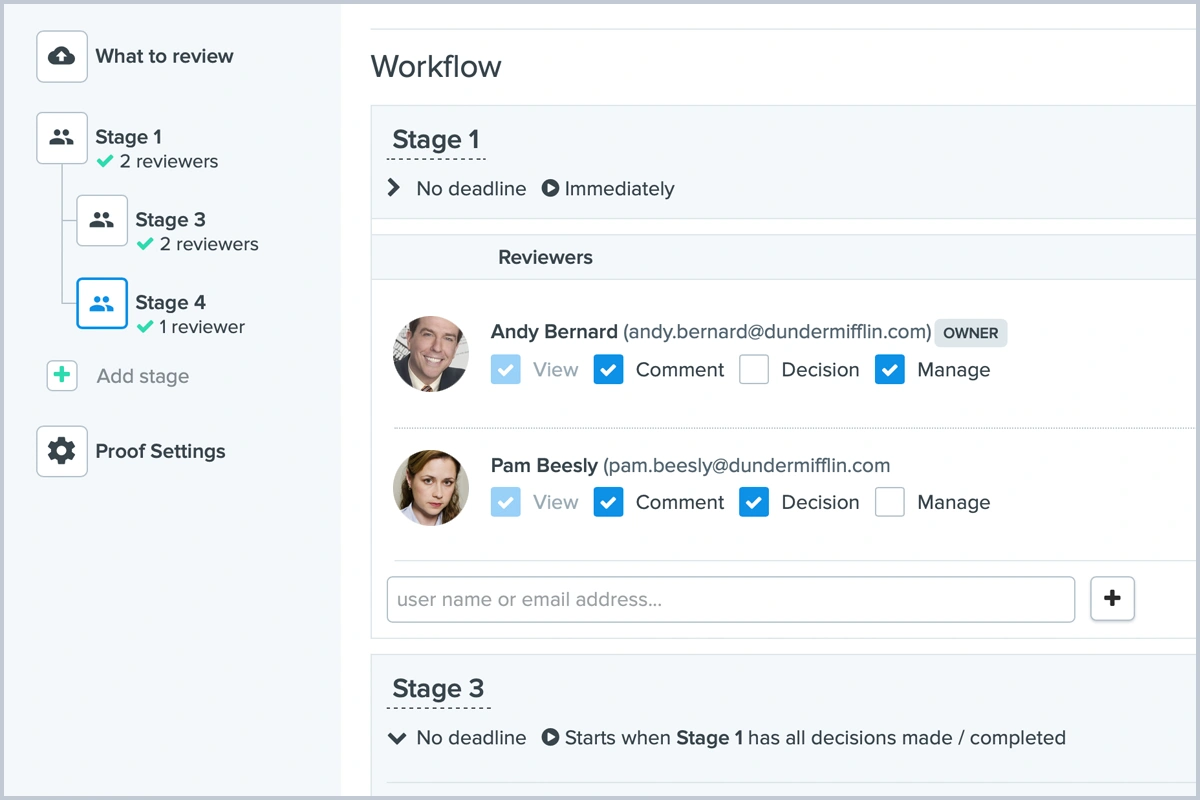
Task: Open What to review section
Action: [x=164, y=57]
